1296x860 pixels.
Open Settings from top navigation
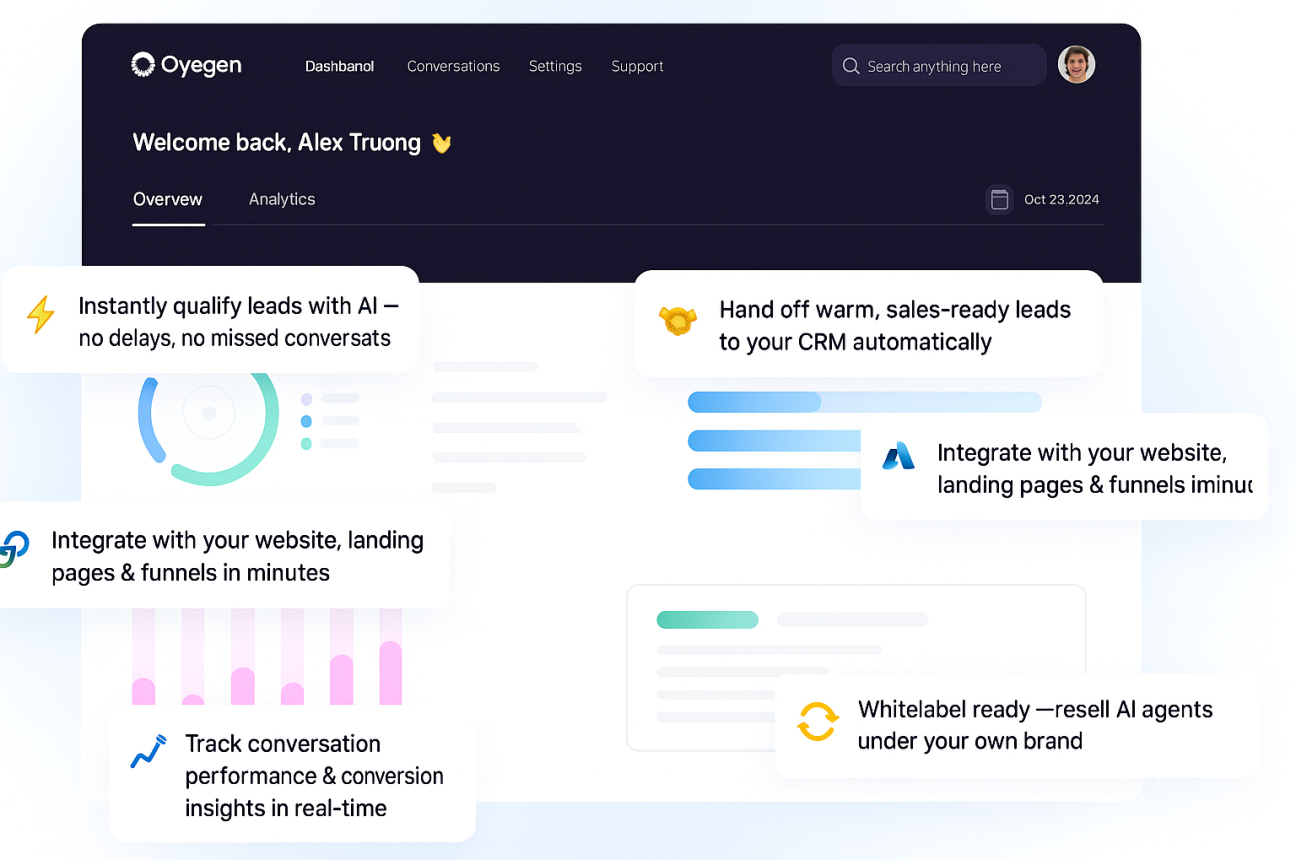[x=555, y=66]
